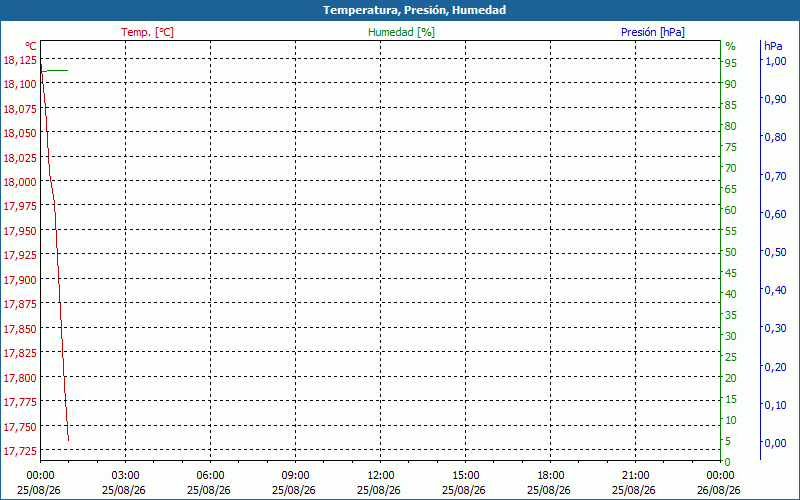The height and width of the screenshot is (500, 800).
Task: Pick the 17,875 tick on temperature axis
Action: coord(20,304)
